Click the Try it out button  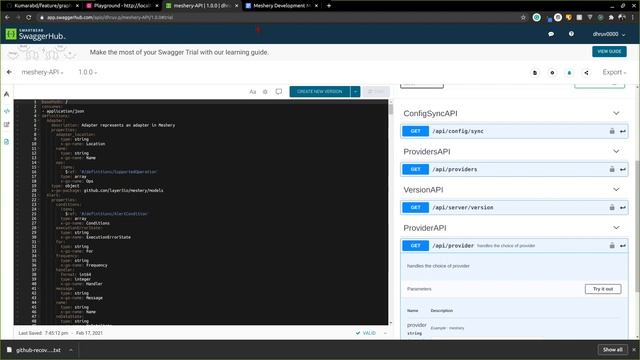(x=603, y=289)
